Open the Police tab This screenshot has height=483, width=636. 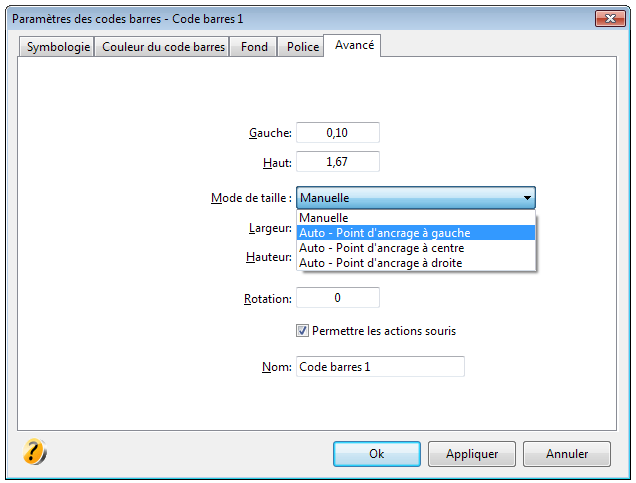pos(302,47)
